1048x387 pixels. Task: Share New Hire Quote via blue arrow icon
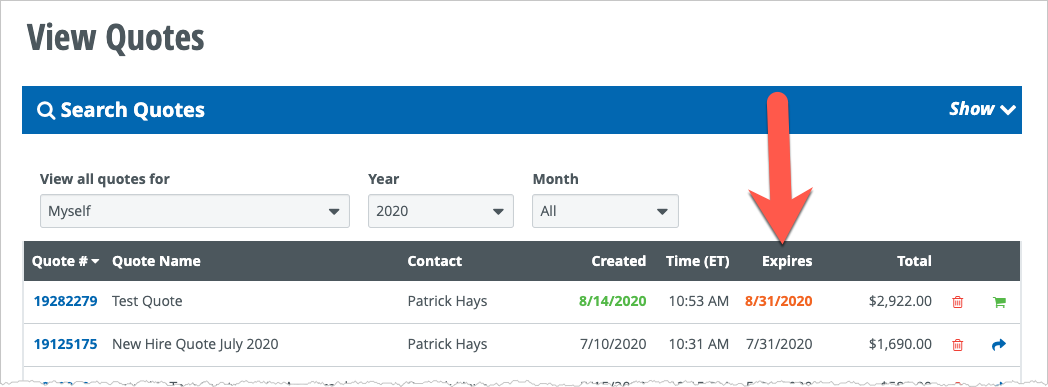tap(999, 345)
